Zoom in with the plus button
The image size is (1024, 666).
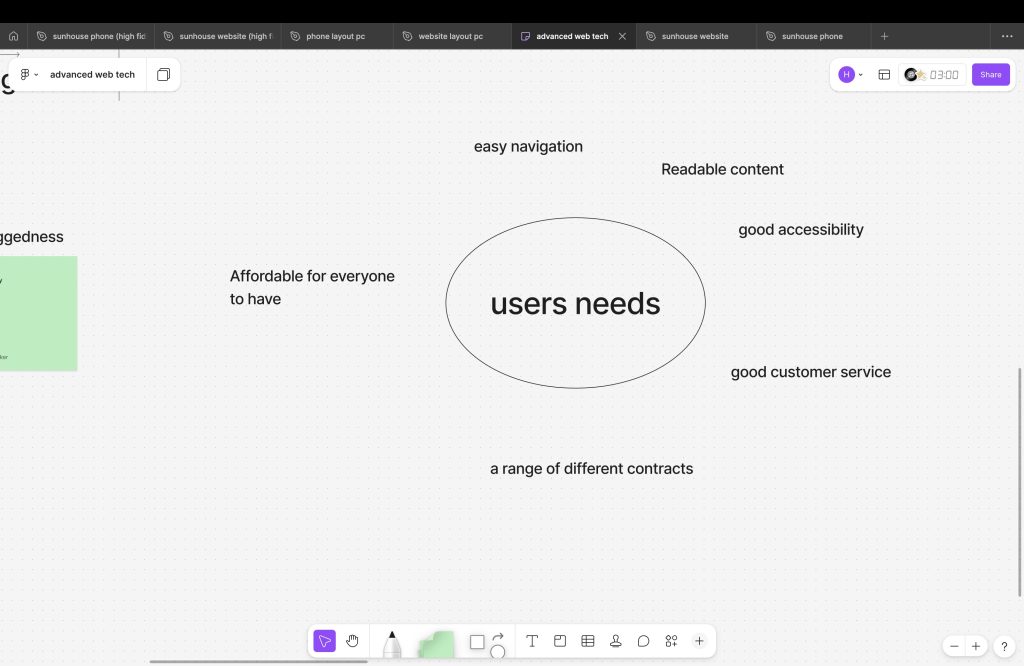click(976, 646)
